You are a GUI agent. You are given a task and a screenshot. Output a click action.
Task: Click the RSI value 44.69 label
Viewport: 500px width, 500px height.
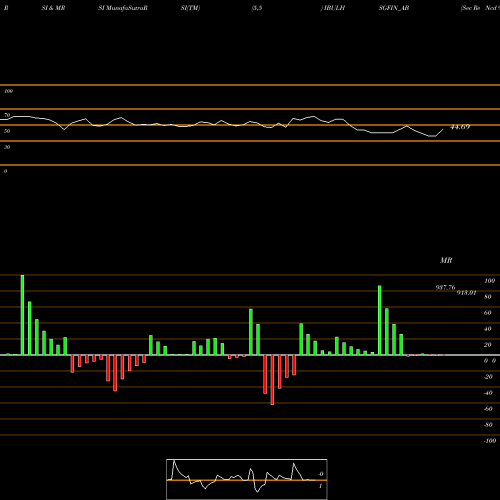(460, 127)
